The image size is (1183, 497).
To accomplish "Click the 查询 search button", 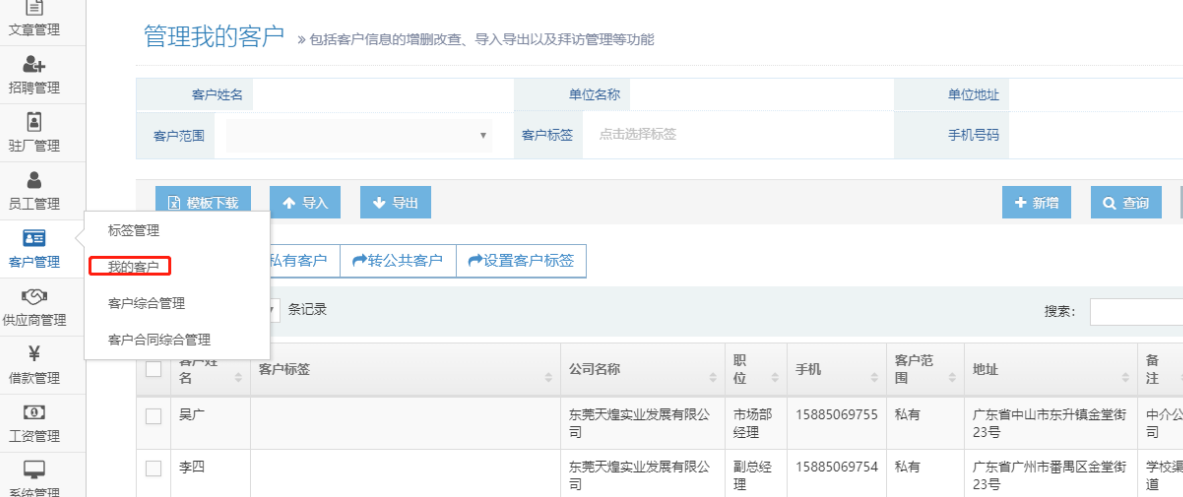I will (1126, 203).
